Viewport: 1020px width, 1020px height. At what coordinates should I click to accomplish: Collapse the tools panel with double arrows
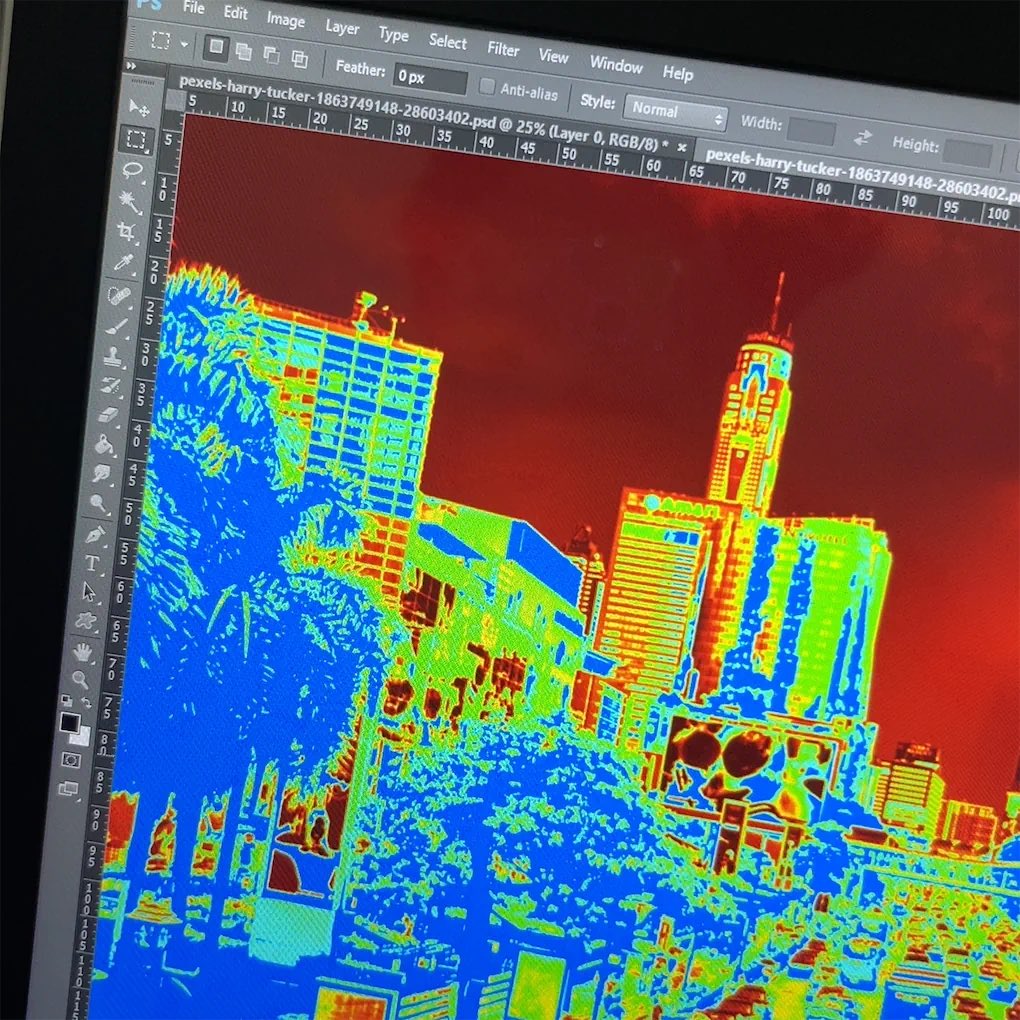(131, 66)
